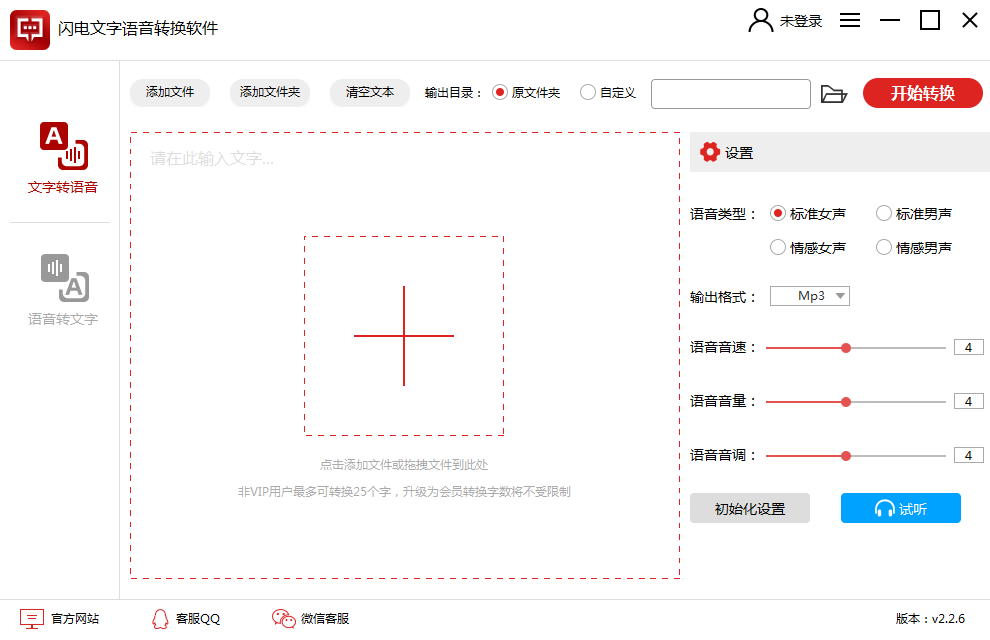Click the 设置 gear icon
Screen dimensions: 990x640
(710, 151)
